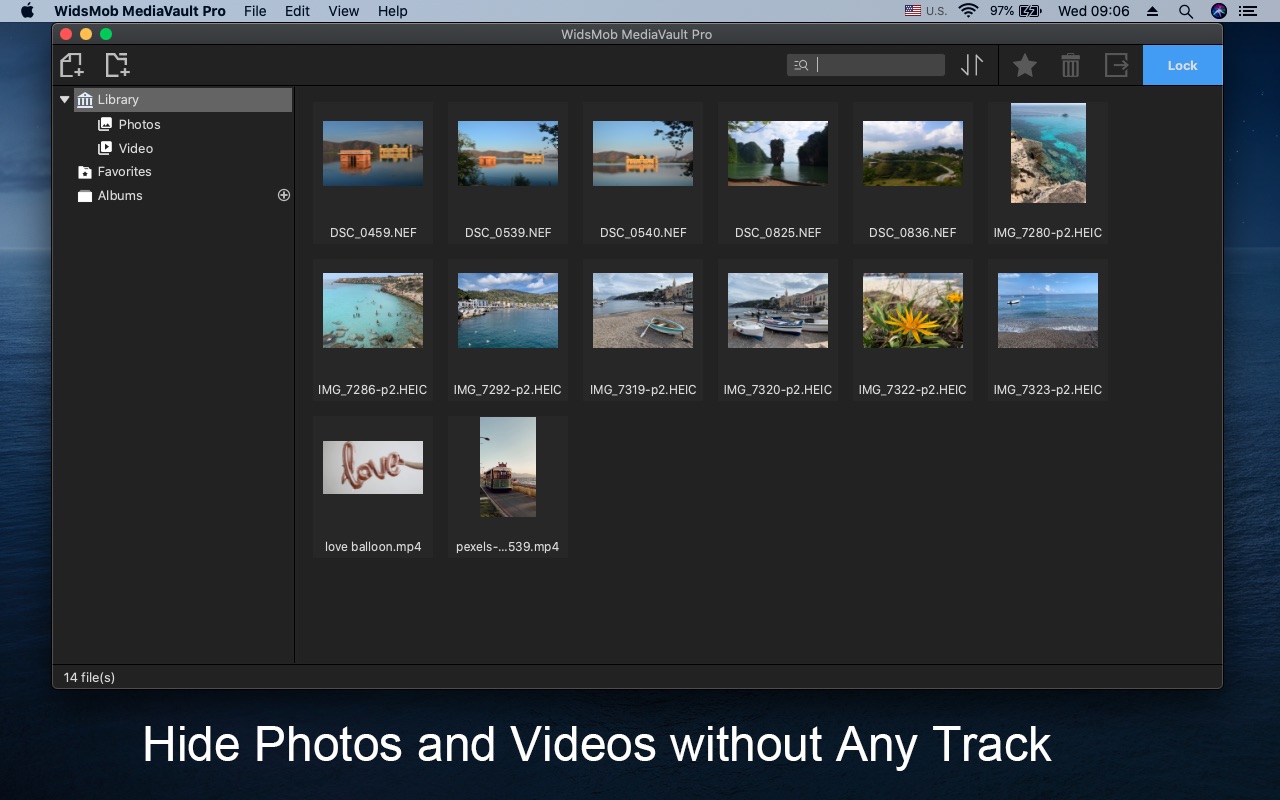Click the 14 file(s) status text
The width and height of the screenshot is (1280, 800).
coord(89,677)
